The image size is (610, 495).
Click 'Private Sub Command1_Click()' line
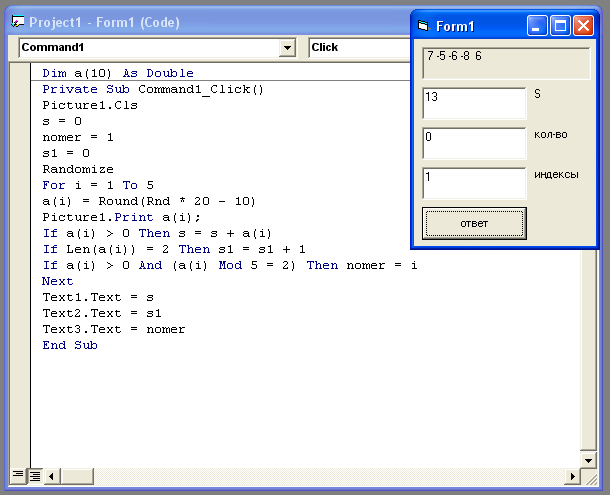click(153, 89)
